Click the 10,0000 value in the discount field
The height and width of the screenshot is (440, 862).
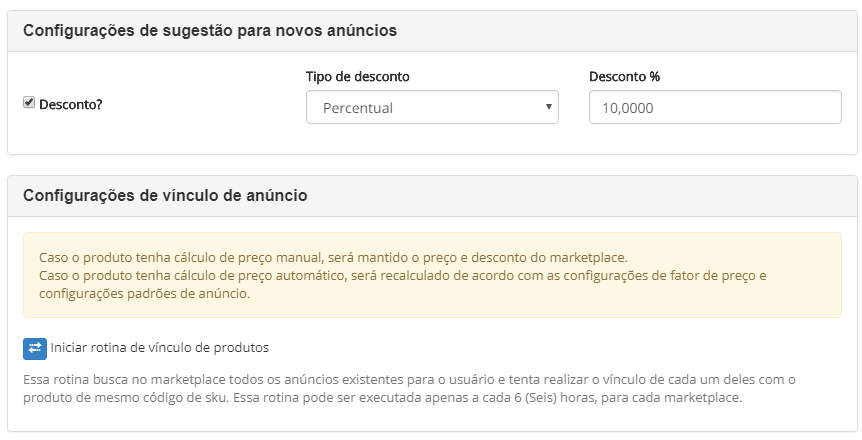(x=628, y=108)
